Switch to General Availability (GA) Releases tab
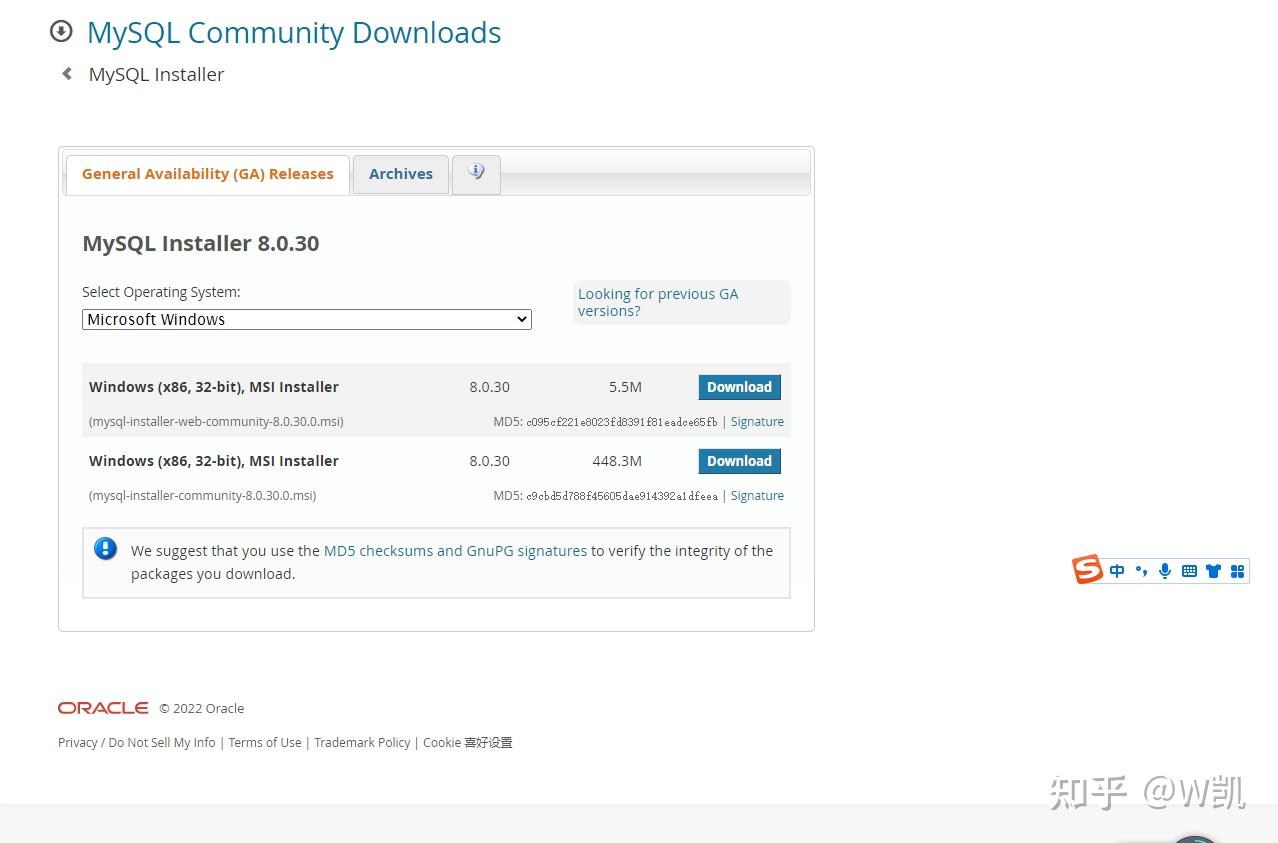Image resolution: width=1278 pixels, height=843 pixels. [208, 174]
